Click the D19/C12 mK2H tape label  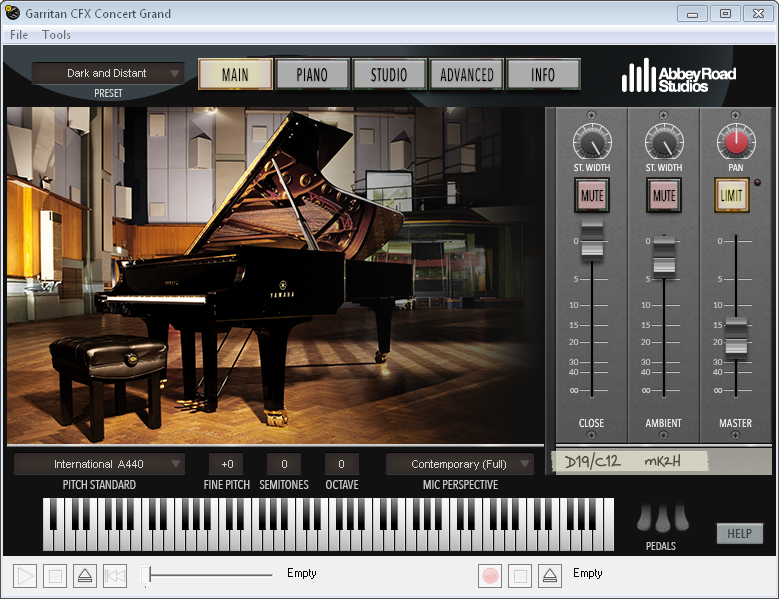(631, 461)
